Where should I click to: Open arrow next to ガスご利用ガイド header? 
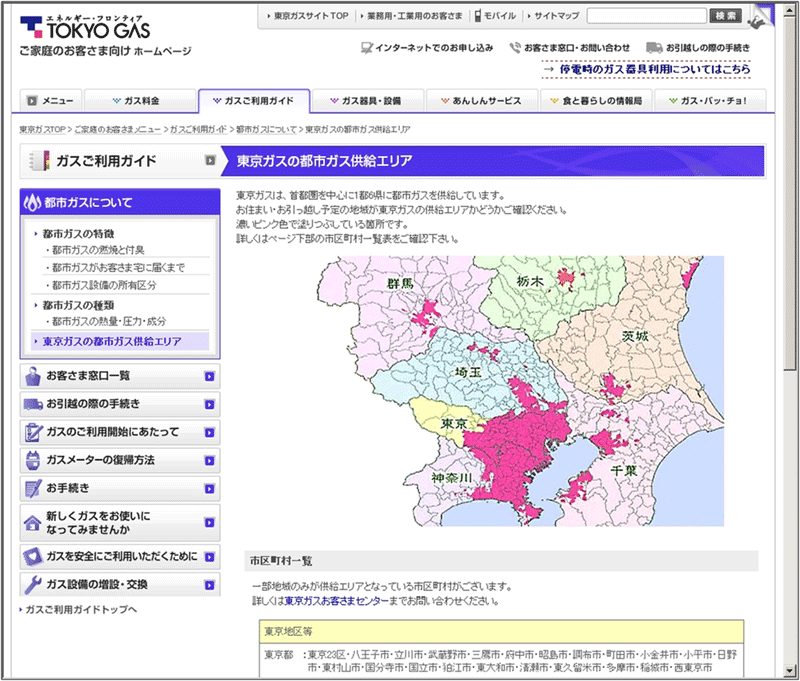pyautogui.click(x=210, y=160)
